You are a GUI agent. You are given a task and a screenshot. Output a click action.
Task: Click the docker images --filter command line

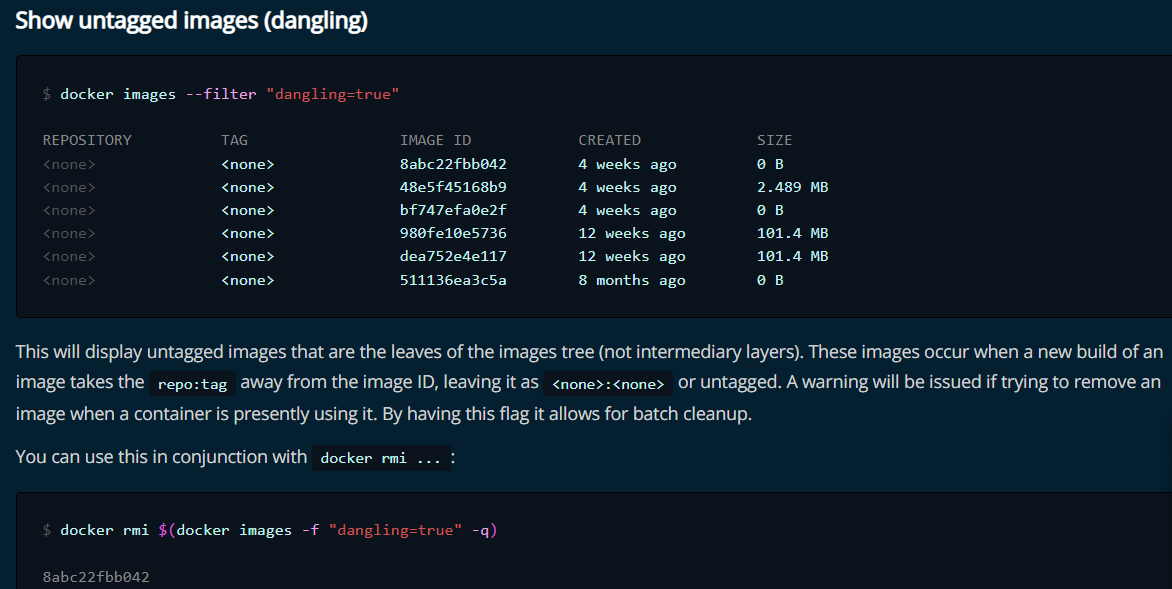tap(221, 94)
